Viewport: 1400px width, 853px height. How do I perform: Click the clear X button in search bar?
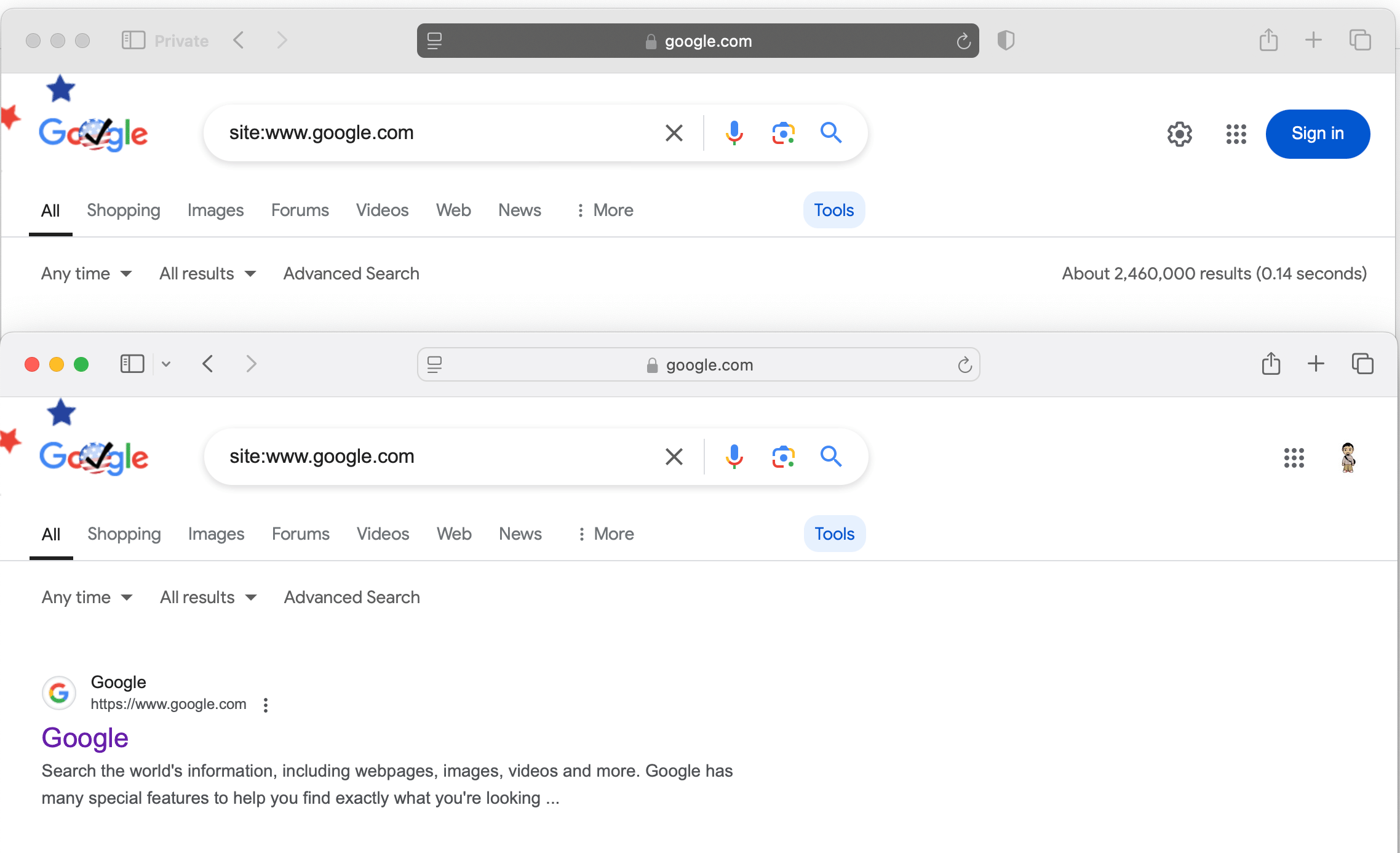(x=672, y=133)
